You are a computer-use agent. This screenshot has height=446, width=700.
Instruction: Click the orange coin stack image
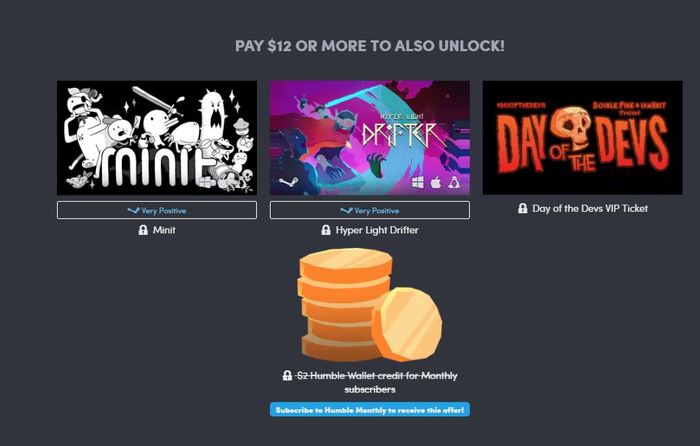pyautogui.click(x=370, y=305)
